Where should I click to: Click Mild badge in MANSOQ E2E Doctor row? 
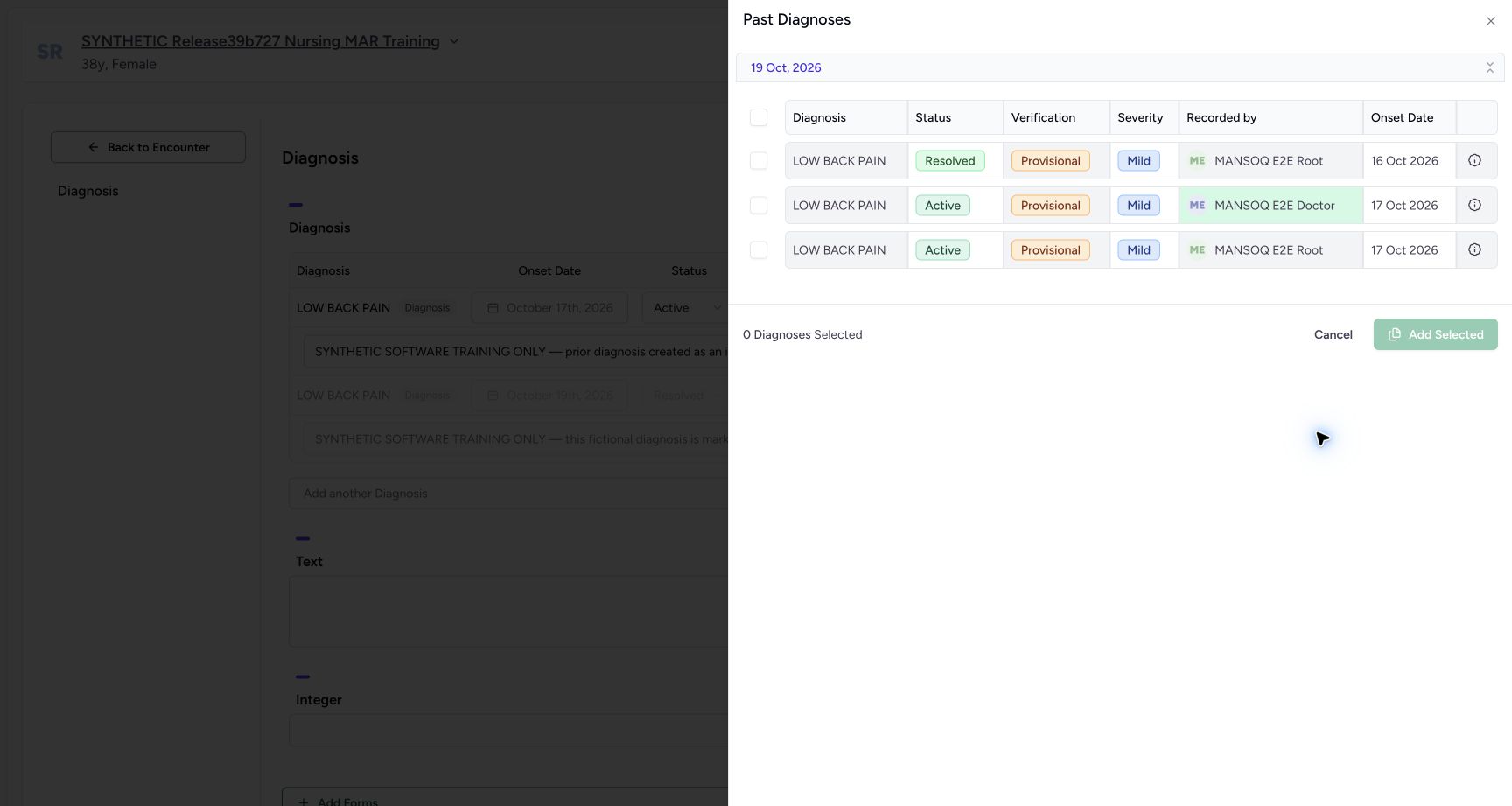click(x=1138, y=206)
